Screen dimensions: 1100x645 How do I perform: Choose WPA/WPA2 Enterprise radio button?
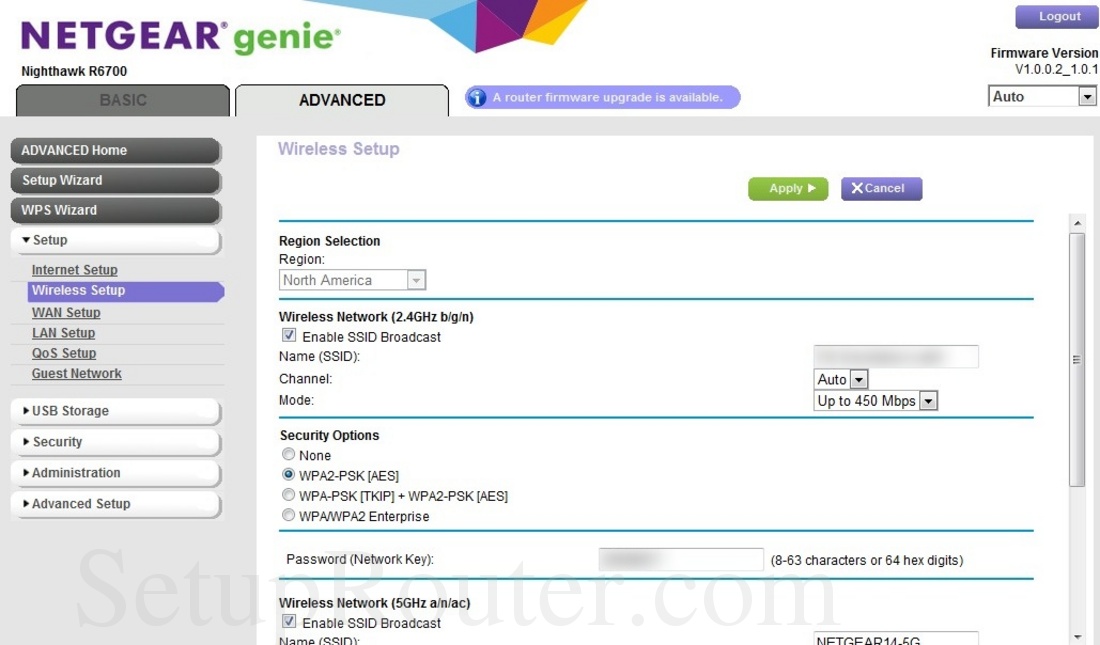[x=289, y=516]
